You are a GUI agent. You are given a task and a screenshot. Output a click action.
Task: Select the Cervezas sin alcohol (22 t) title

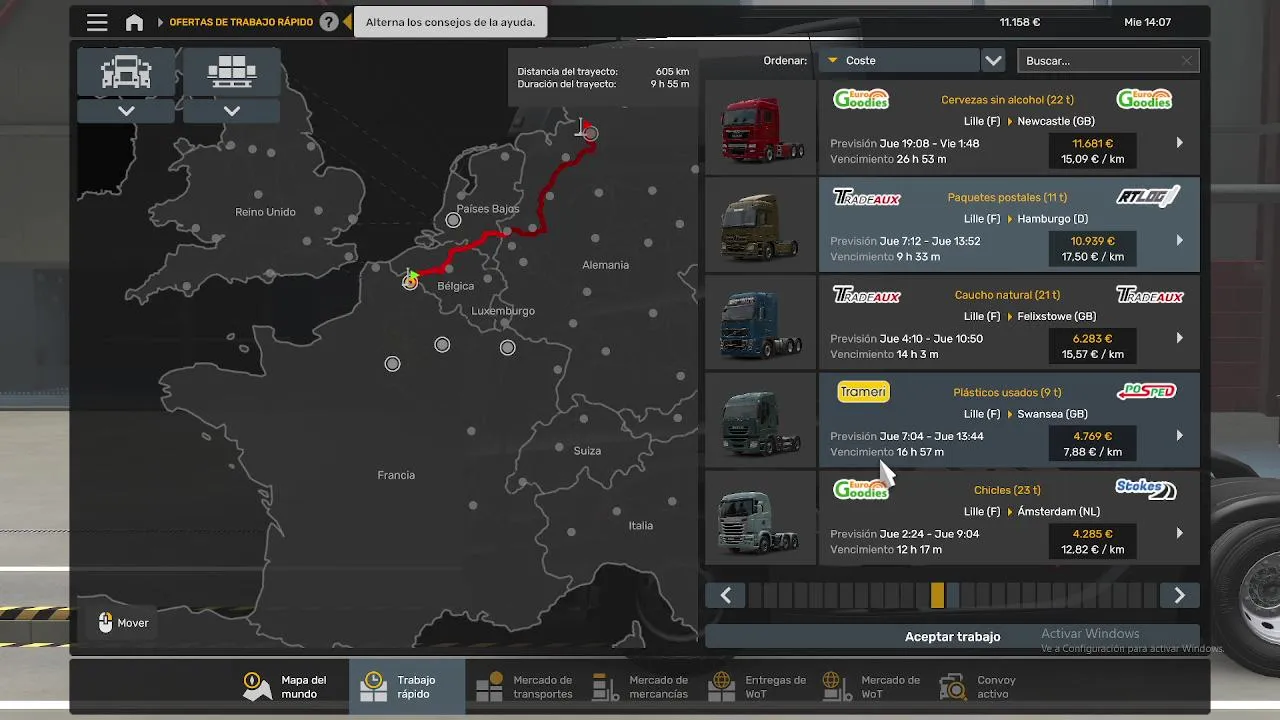pos(1007,100)
